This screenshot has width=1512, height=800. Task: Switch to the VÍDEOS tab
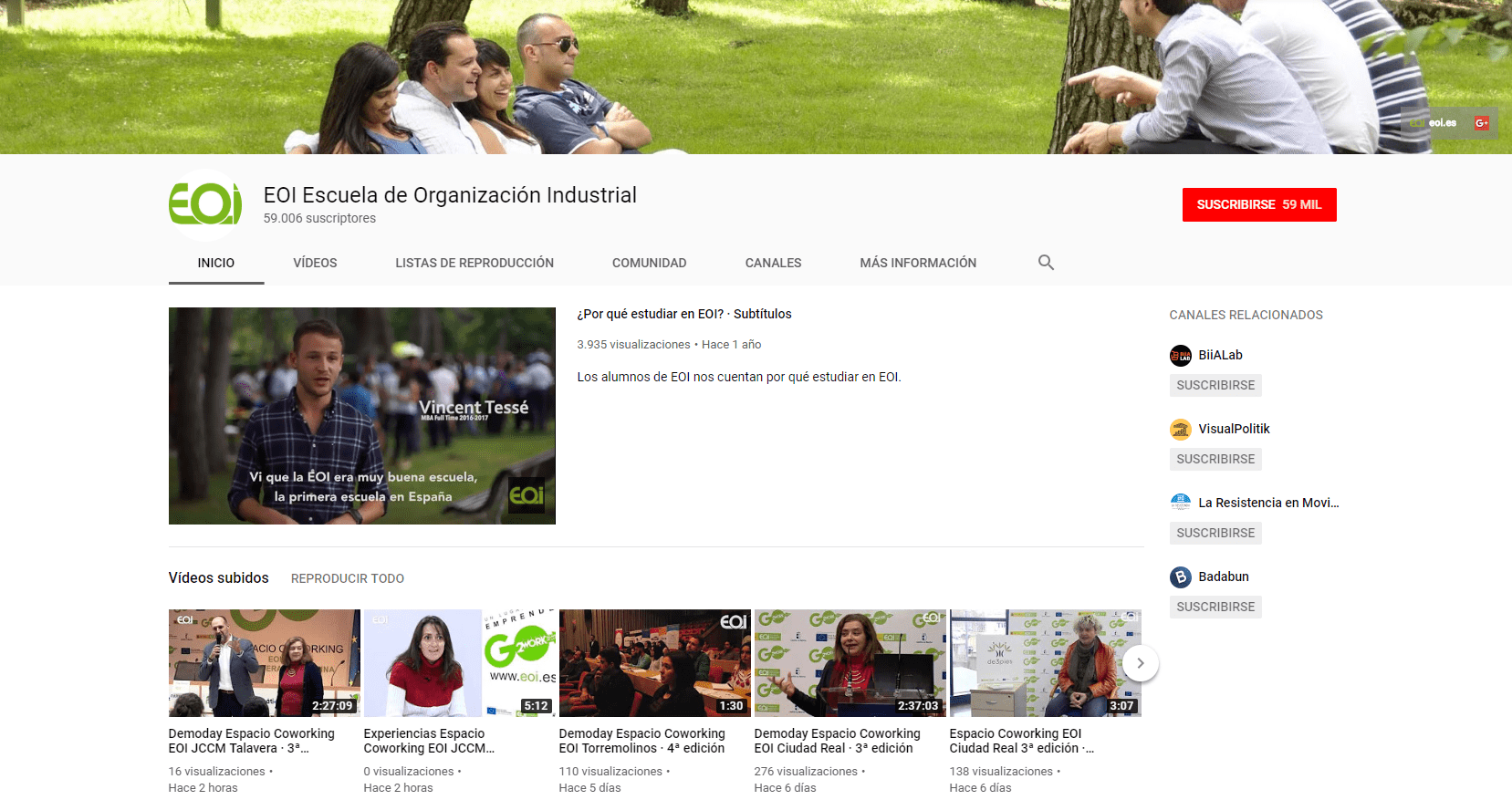[315, 263]
